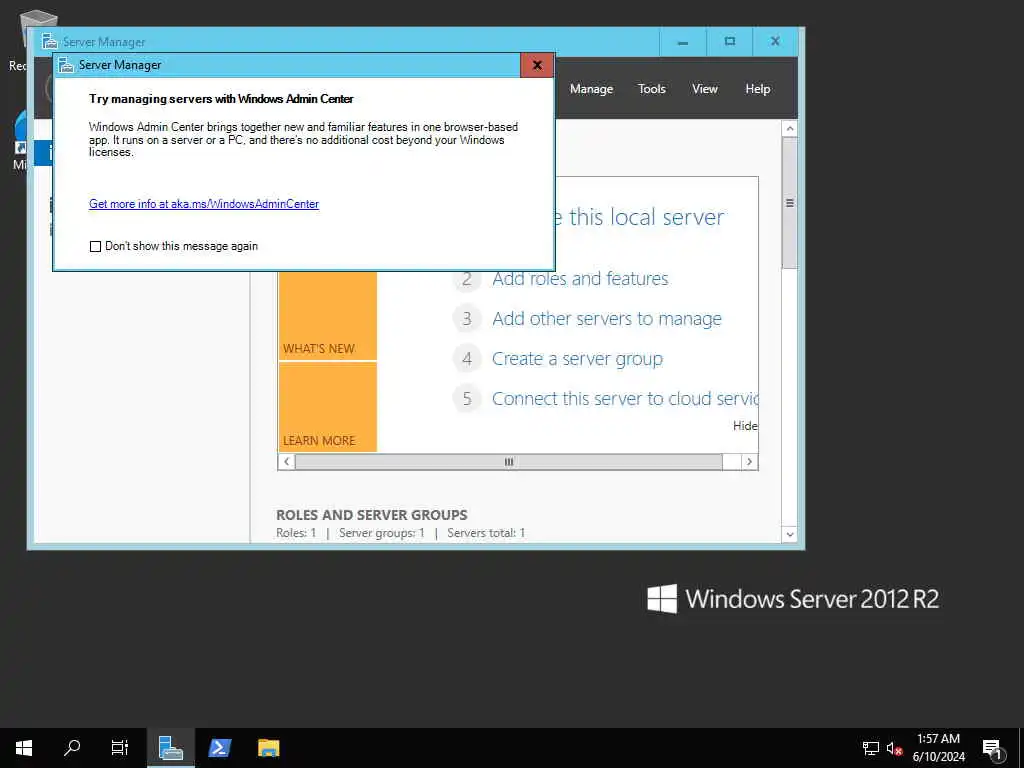Click Add other servers to manage
The image size is (1024, 768).
[607, 319]
